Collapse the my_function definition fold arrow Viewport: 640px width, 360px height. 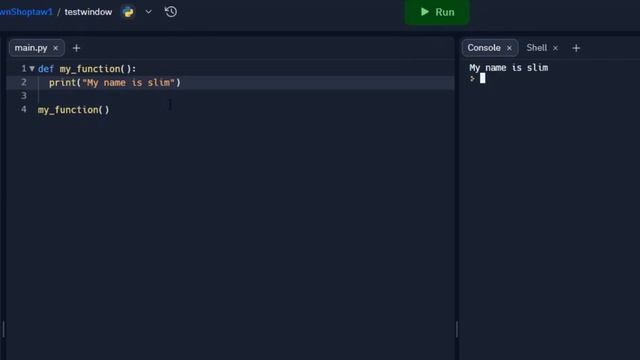click(32, 69)
